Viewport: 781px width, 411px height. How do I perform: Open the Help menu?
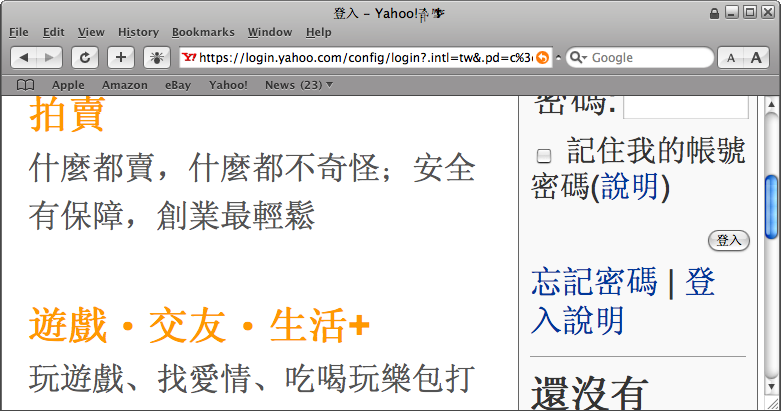click(x=318, y=32)
